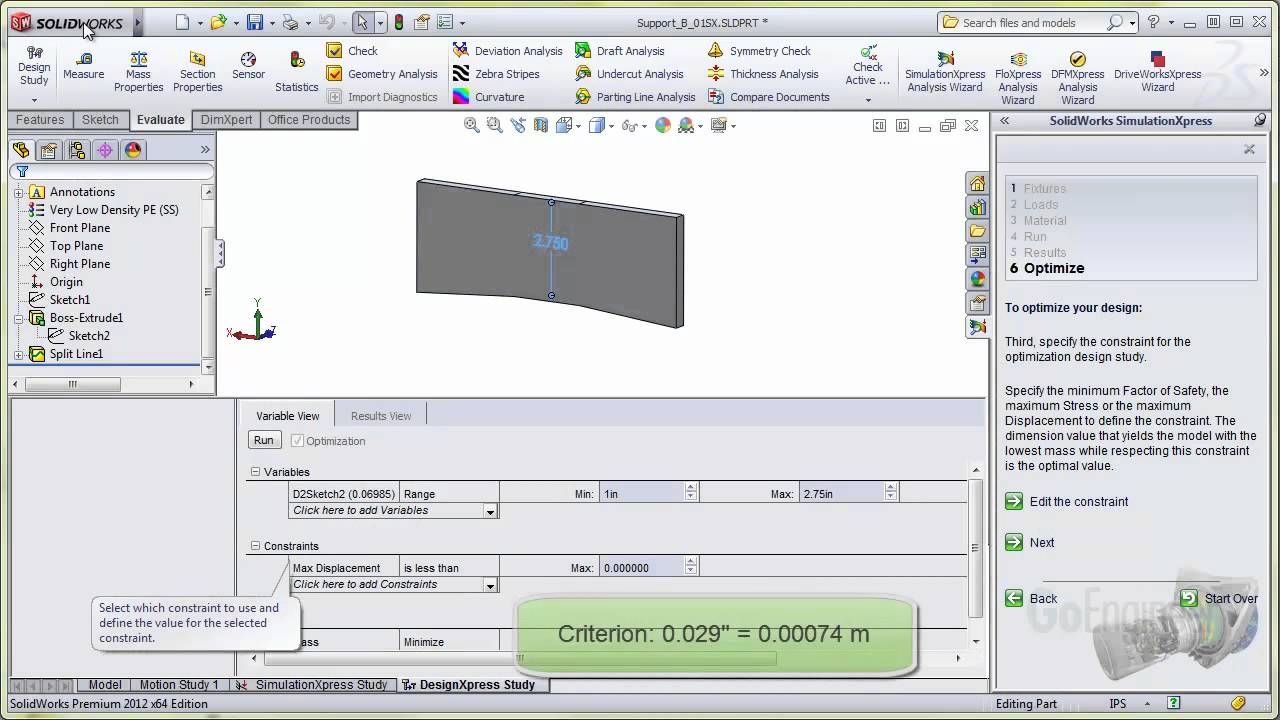The height and width of the screenshot is (720, 1280).
Task: Increment the Min value stepper
Action: pyautogui.click(x=691, y=490)
